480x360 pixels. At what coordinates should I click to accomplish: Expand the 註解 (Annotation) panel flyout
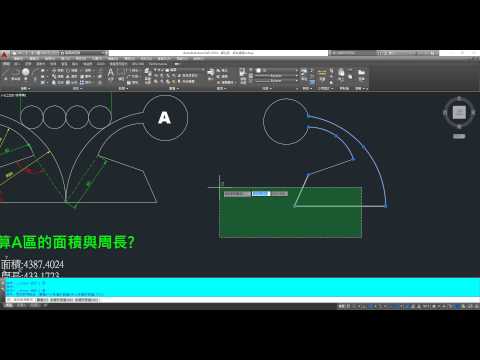123,88
